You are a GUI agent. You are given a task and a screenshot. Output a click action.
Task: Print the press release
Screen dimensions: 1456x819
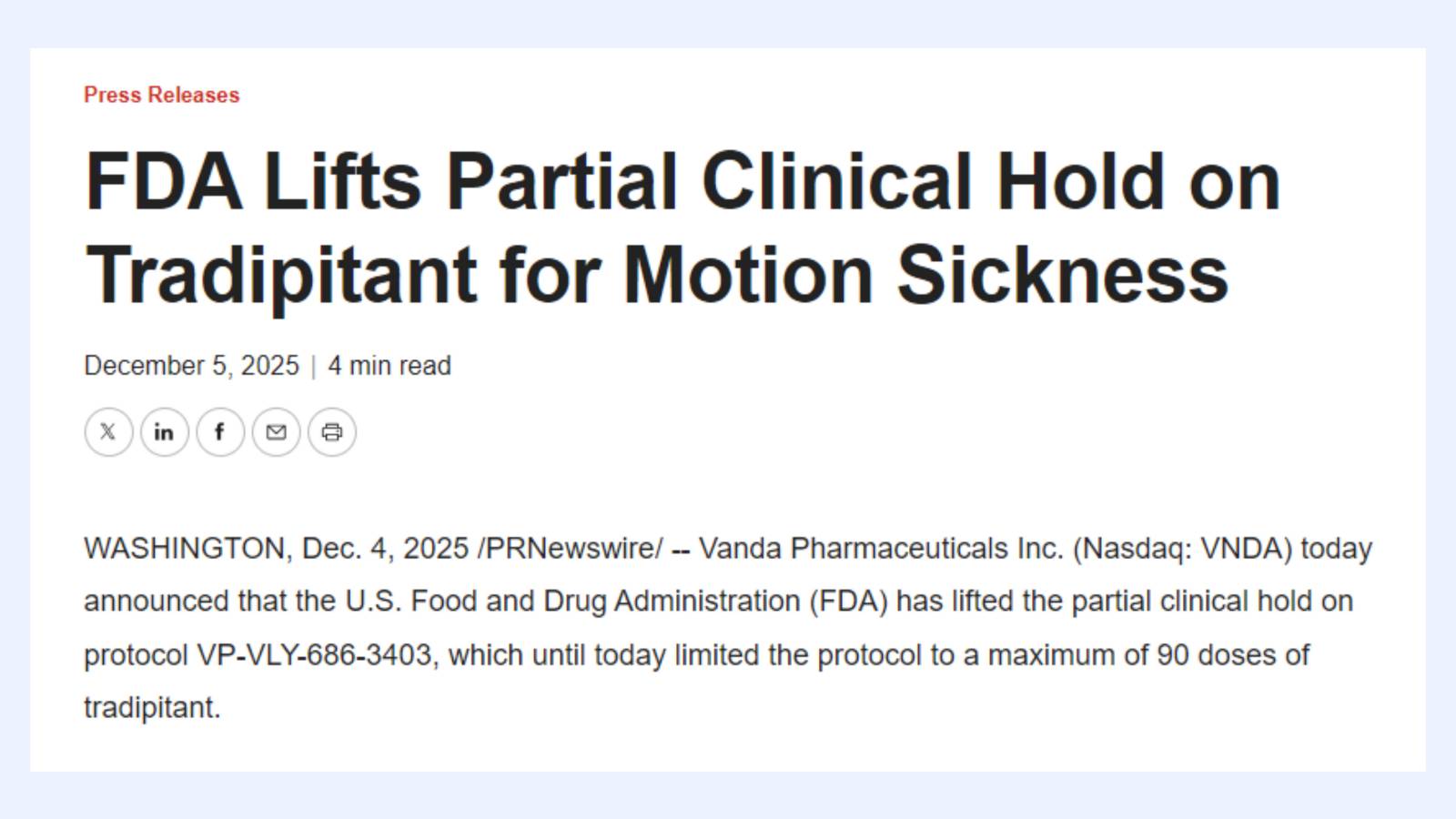332,432
